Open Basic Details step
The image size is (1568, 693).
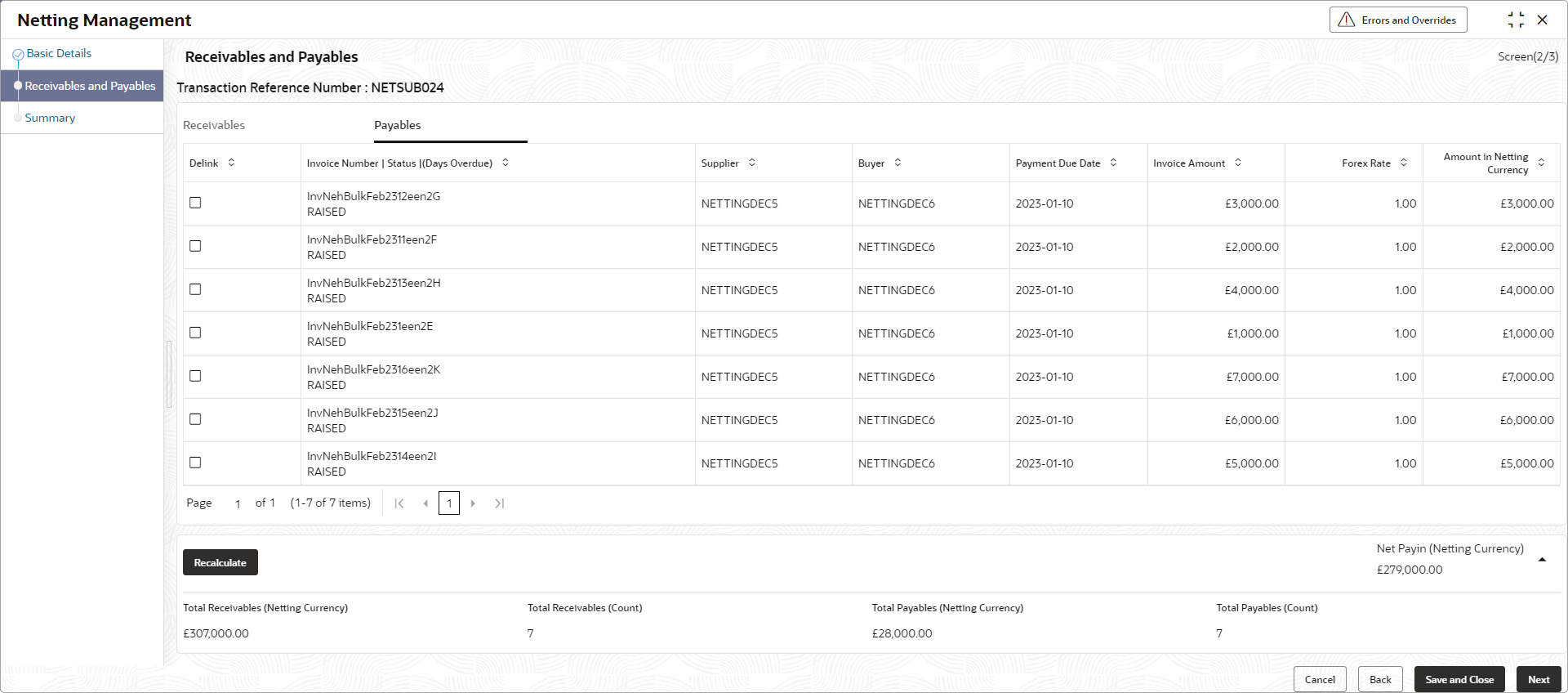click(59, 53)
